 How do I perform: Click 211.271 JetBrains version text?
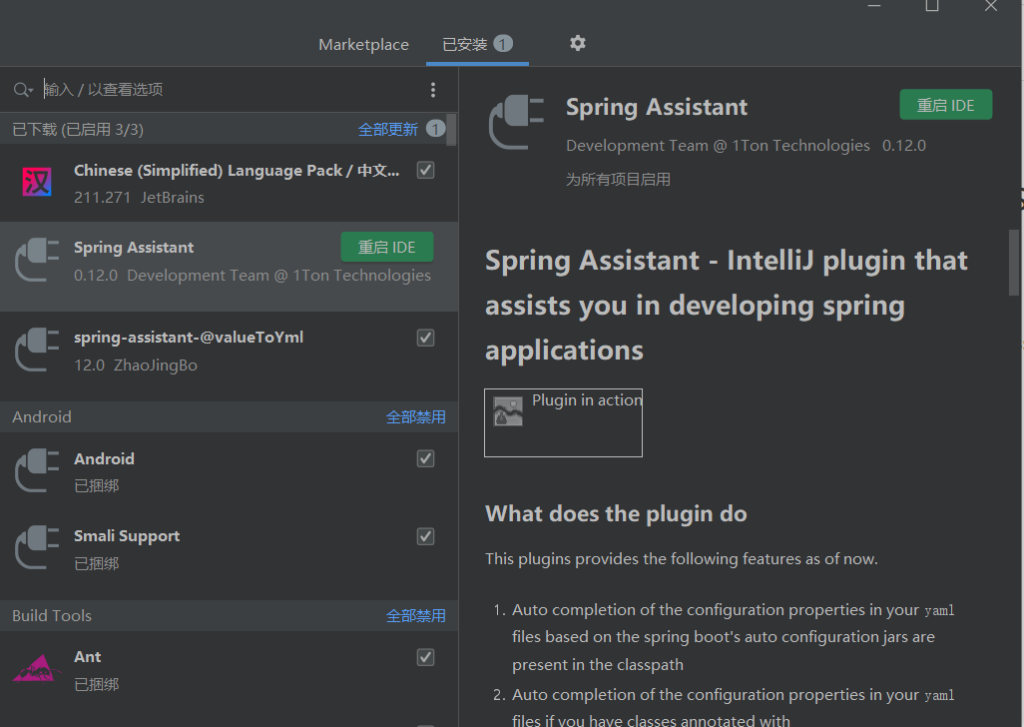point(139,197)
